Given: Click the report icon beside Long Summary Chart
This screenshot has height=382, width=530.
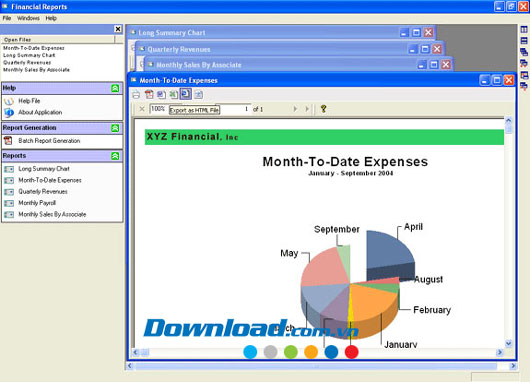Looking at the screenshot, I should (9, 169).
